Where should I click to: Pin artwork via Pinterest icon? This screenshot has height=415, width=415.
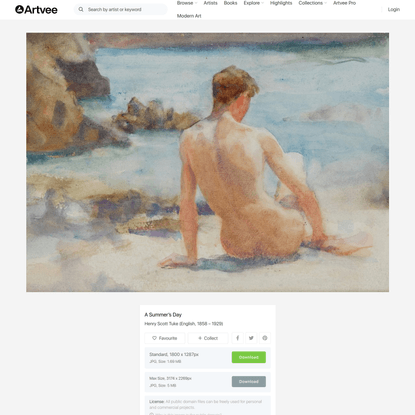click(265, 338)
